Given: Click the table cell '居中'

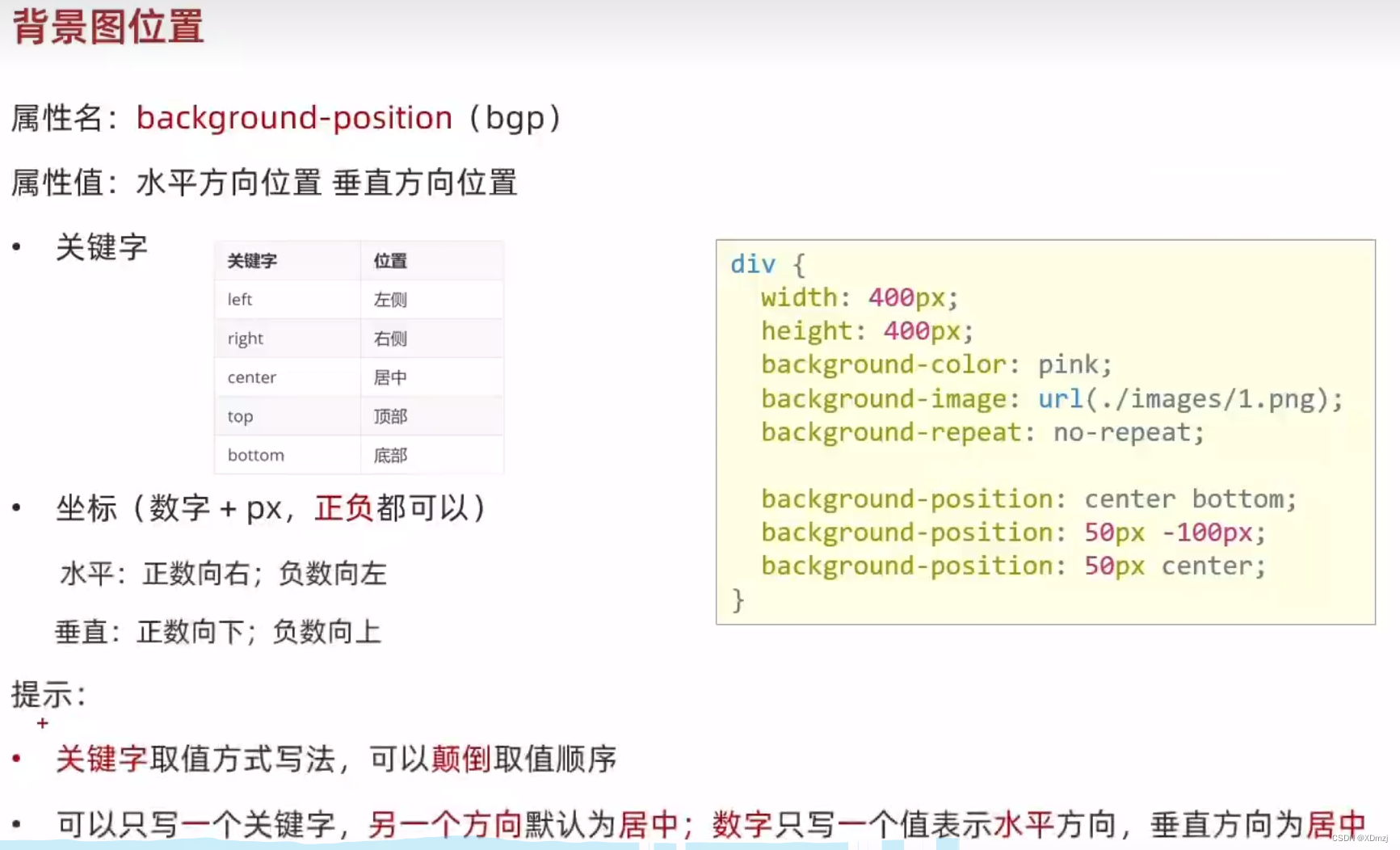Looking at the screenshot, I should (x=431, y=377).
